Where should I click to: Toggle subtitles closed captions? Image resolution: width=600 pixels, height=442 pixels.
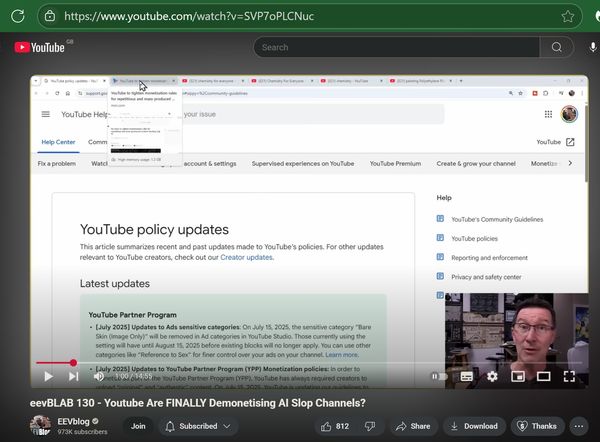pyautogui.click(x=466, y=377)
